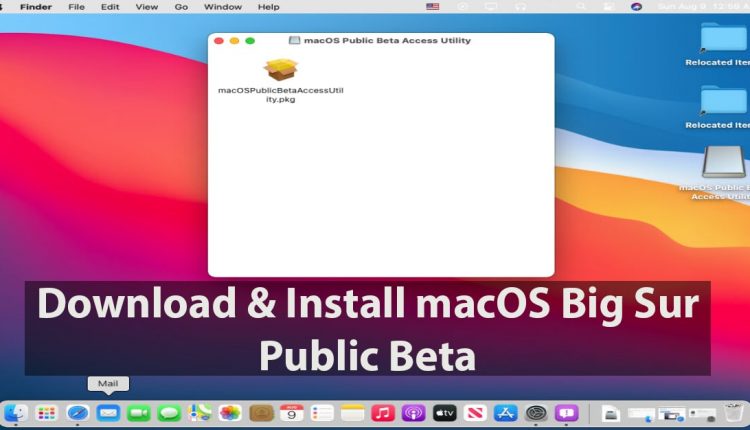Launch FaceTime from the Dock
The height and width of the screenshot is (430, 750).
click(139, 413)
